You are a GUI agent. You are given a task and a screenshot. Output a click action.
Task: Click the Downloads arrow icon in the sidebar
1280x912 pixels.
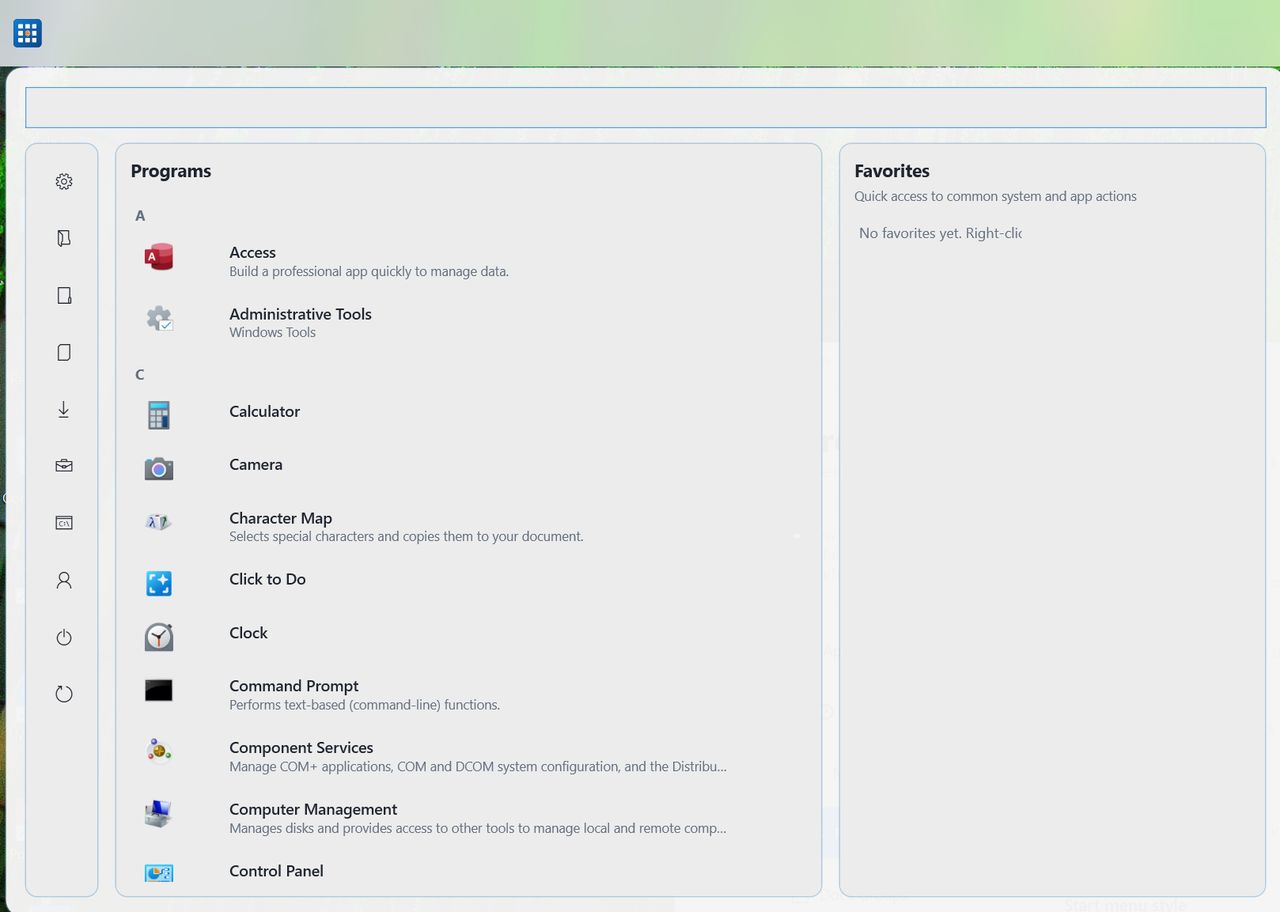64,409
